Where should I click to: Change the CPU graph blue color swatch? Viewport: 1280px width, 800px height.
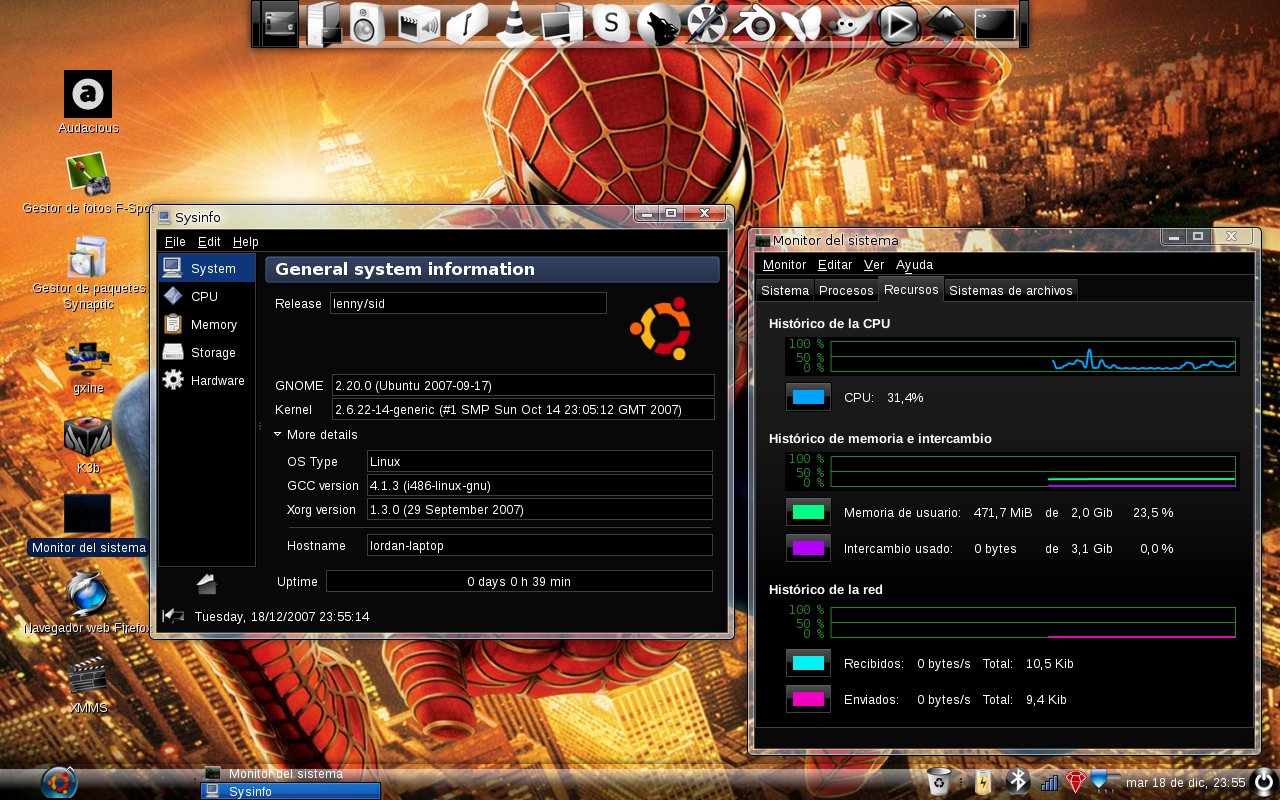tap(808, 397)
